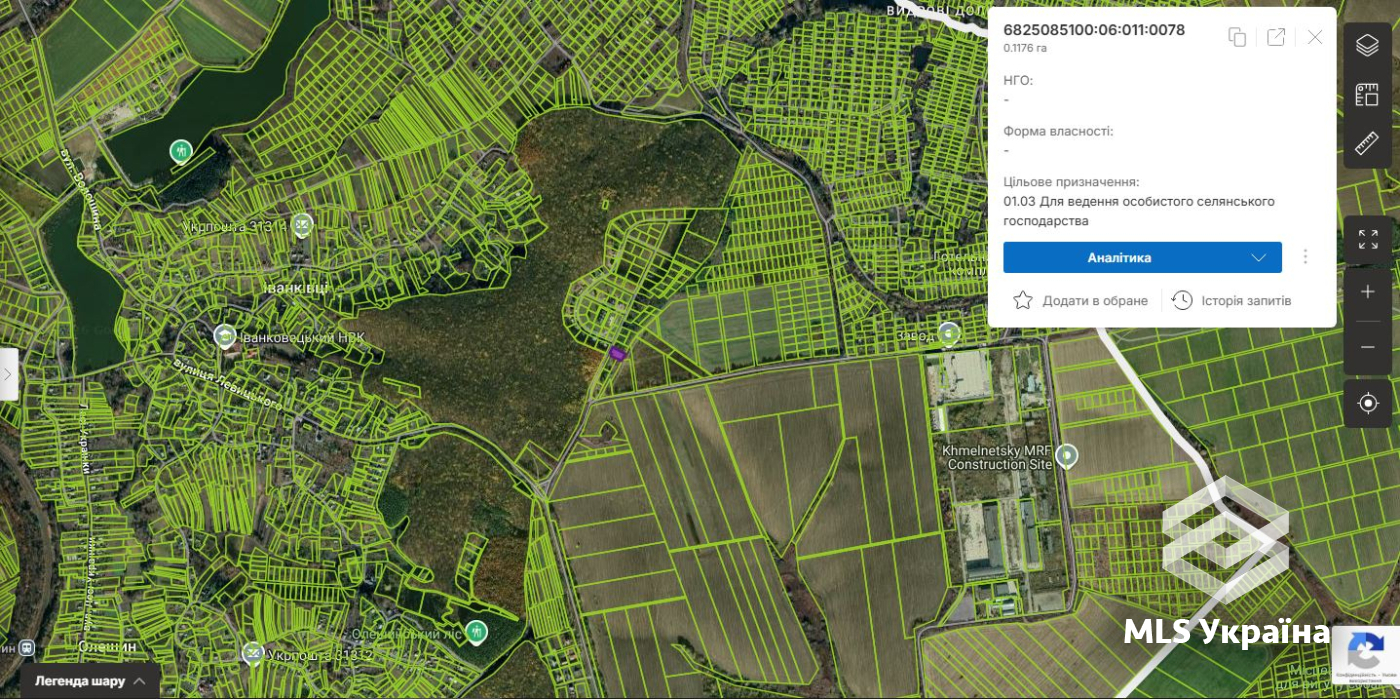Open the three-dot more options menu
Viewport: 1400px width, 699px height.
tap(1305, 257)
